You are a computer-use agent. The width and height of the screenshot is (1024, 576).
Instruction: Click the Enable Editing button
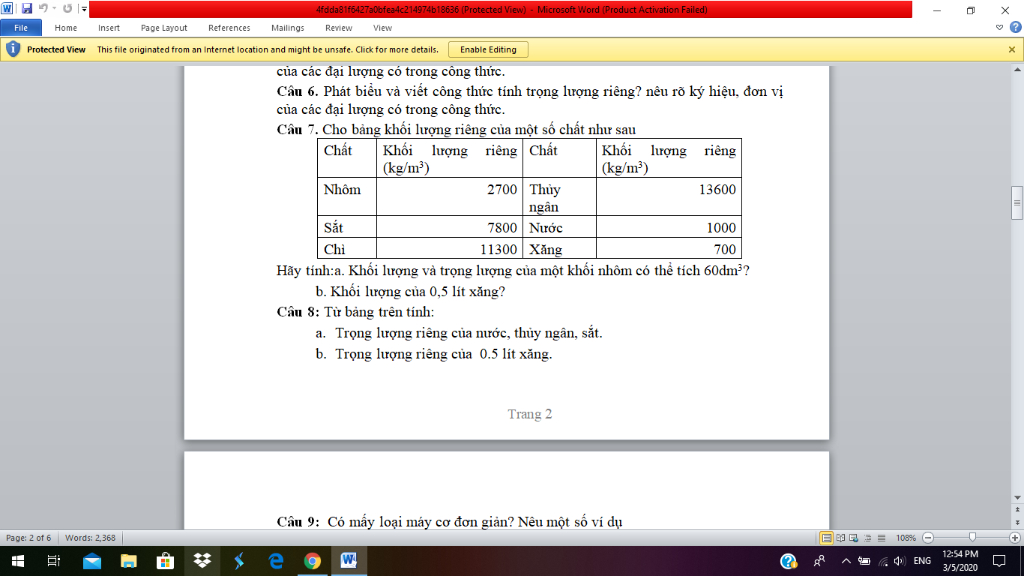(488, 50)
